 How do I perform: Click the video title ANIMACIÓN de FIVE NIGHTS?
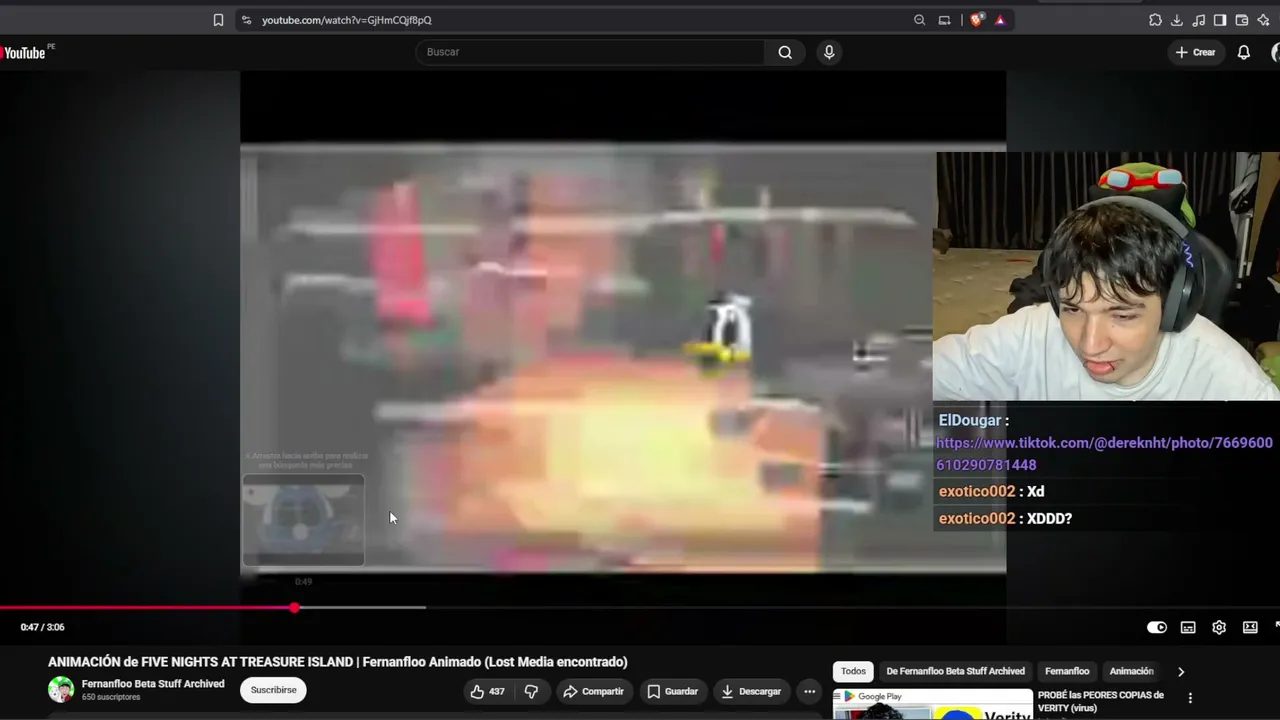[338, 662]
